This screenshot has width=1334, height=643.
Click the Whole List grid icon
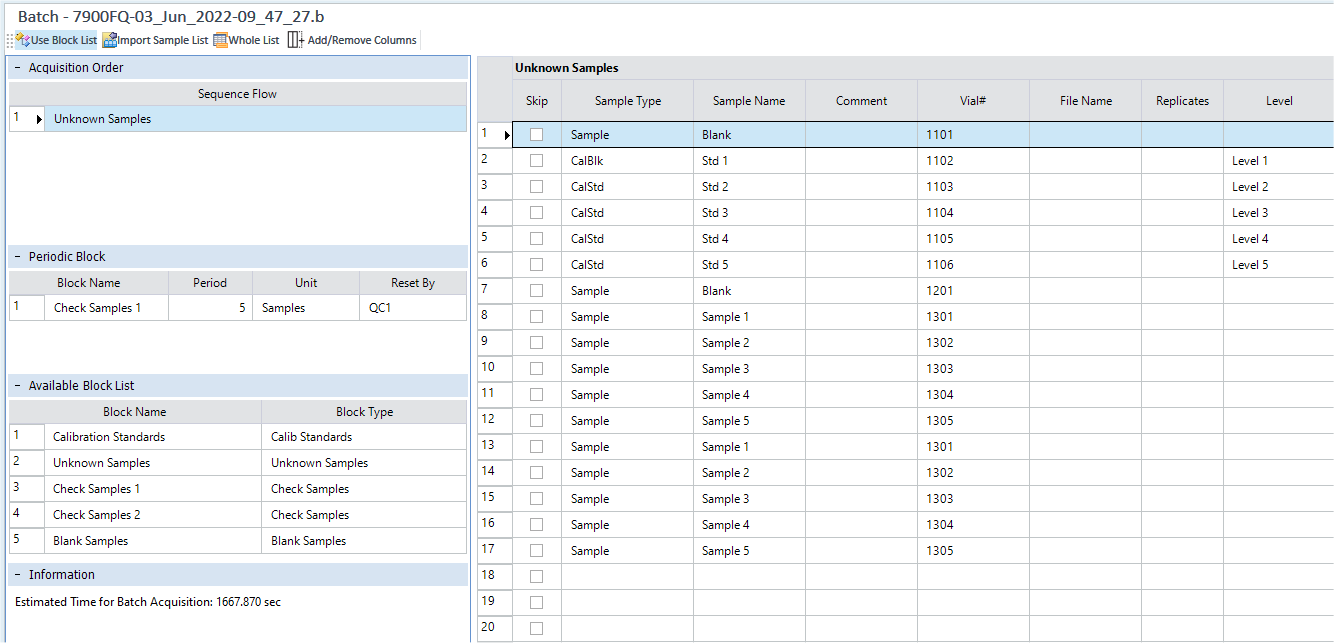220,40
